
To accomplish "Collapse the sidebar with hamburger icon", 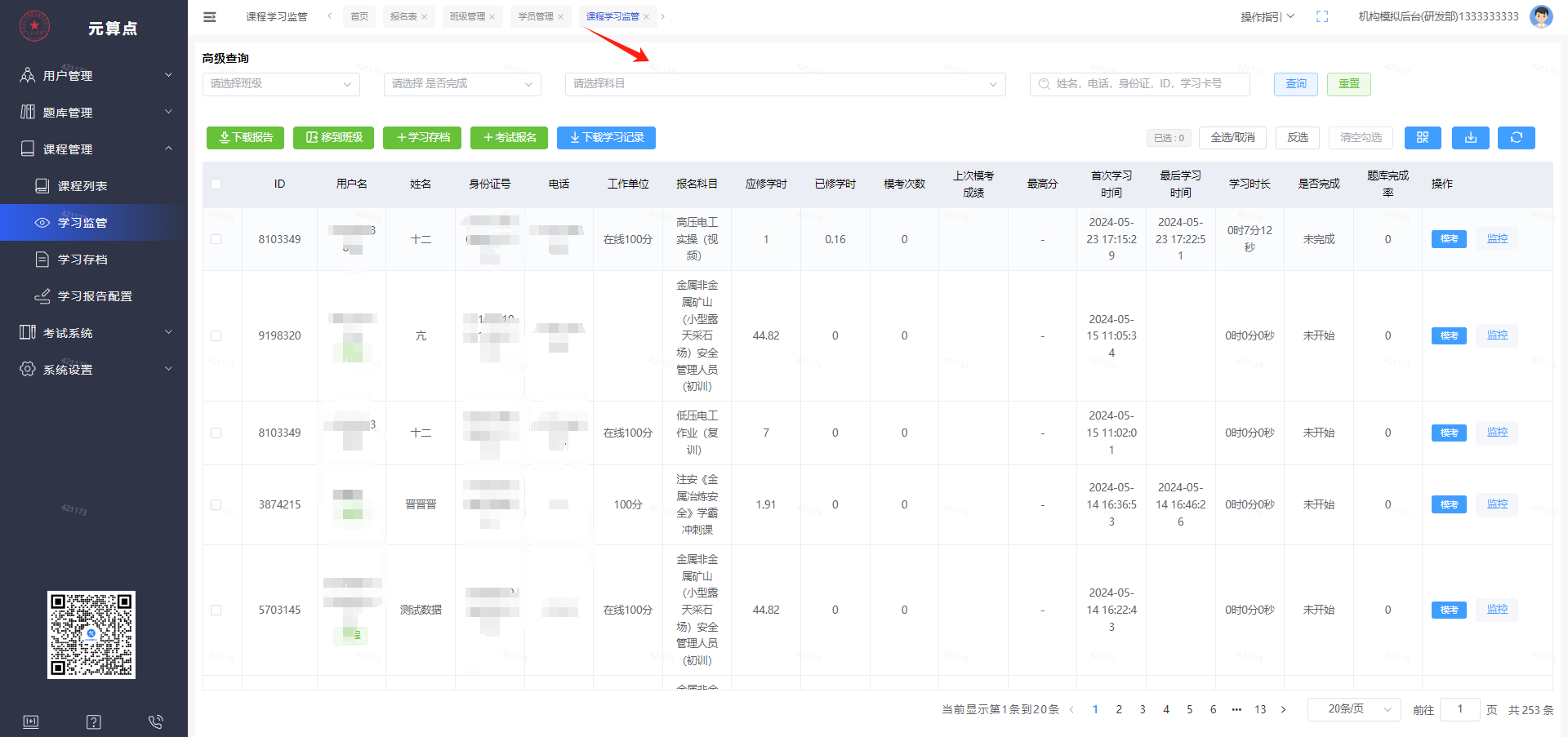I will pyautogui.click(x=210, y=16).
